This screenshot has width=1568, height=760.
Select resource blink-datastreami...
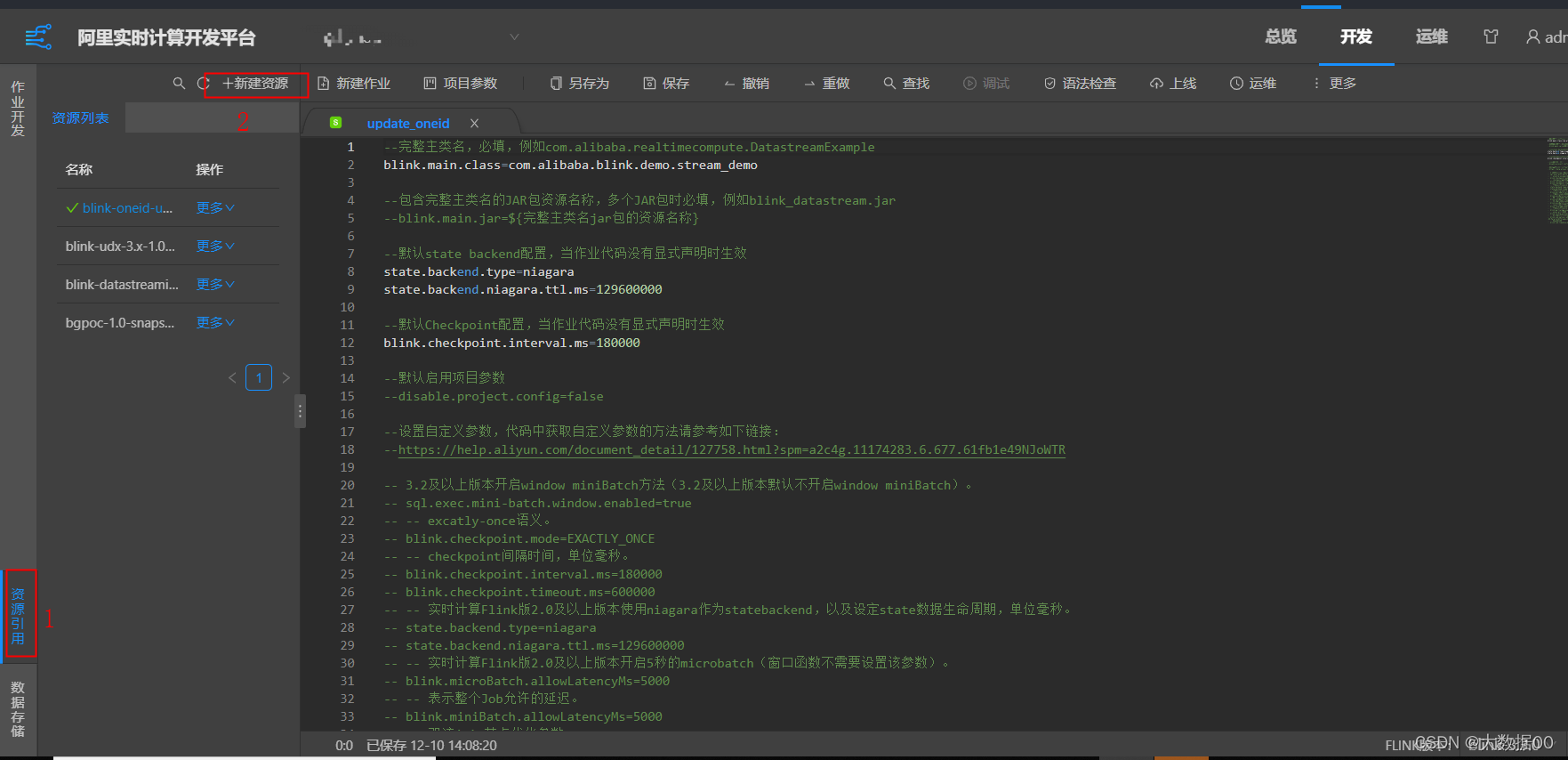coord(122,284)
